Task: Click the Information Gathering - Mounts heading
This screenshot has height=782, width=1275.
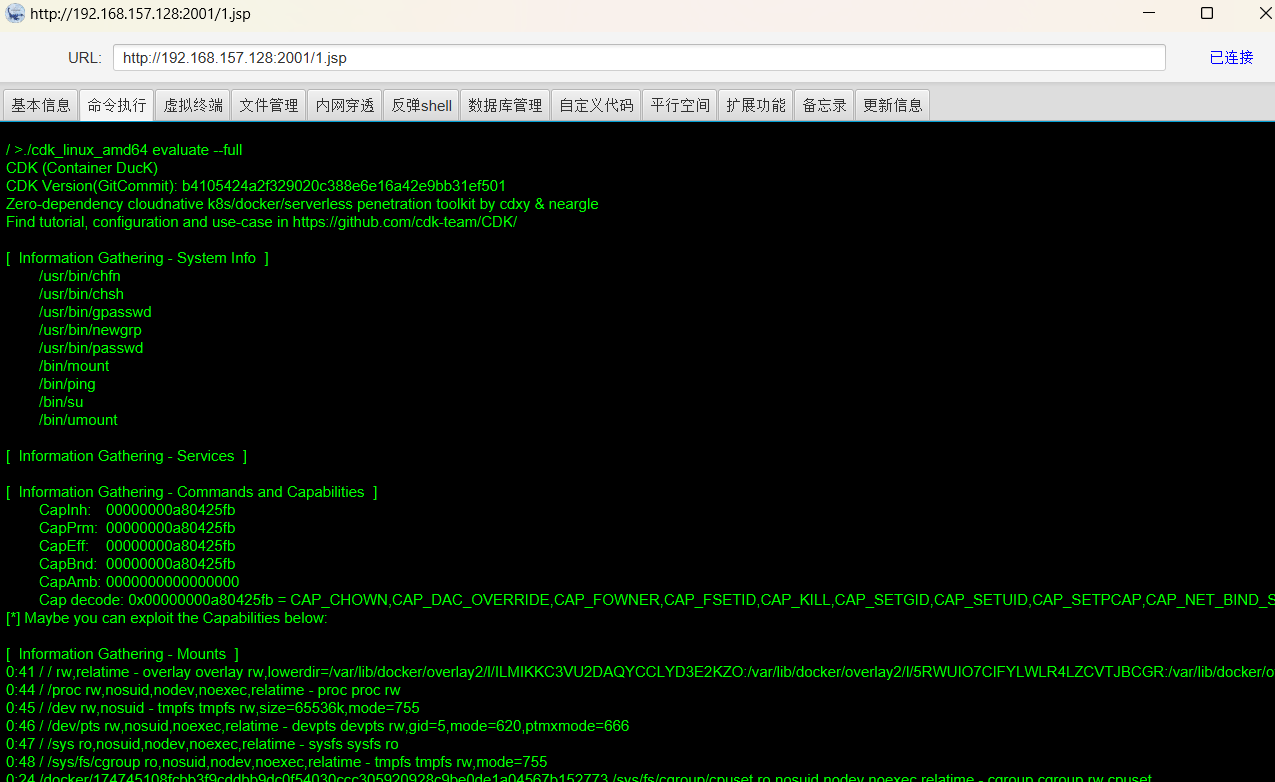Action: pyautogui.click(x=122, y=654)
